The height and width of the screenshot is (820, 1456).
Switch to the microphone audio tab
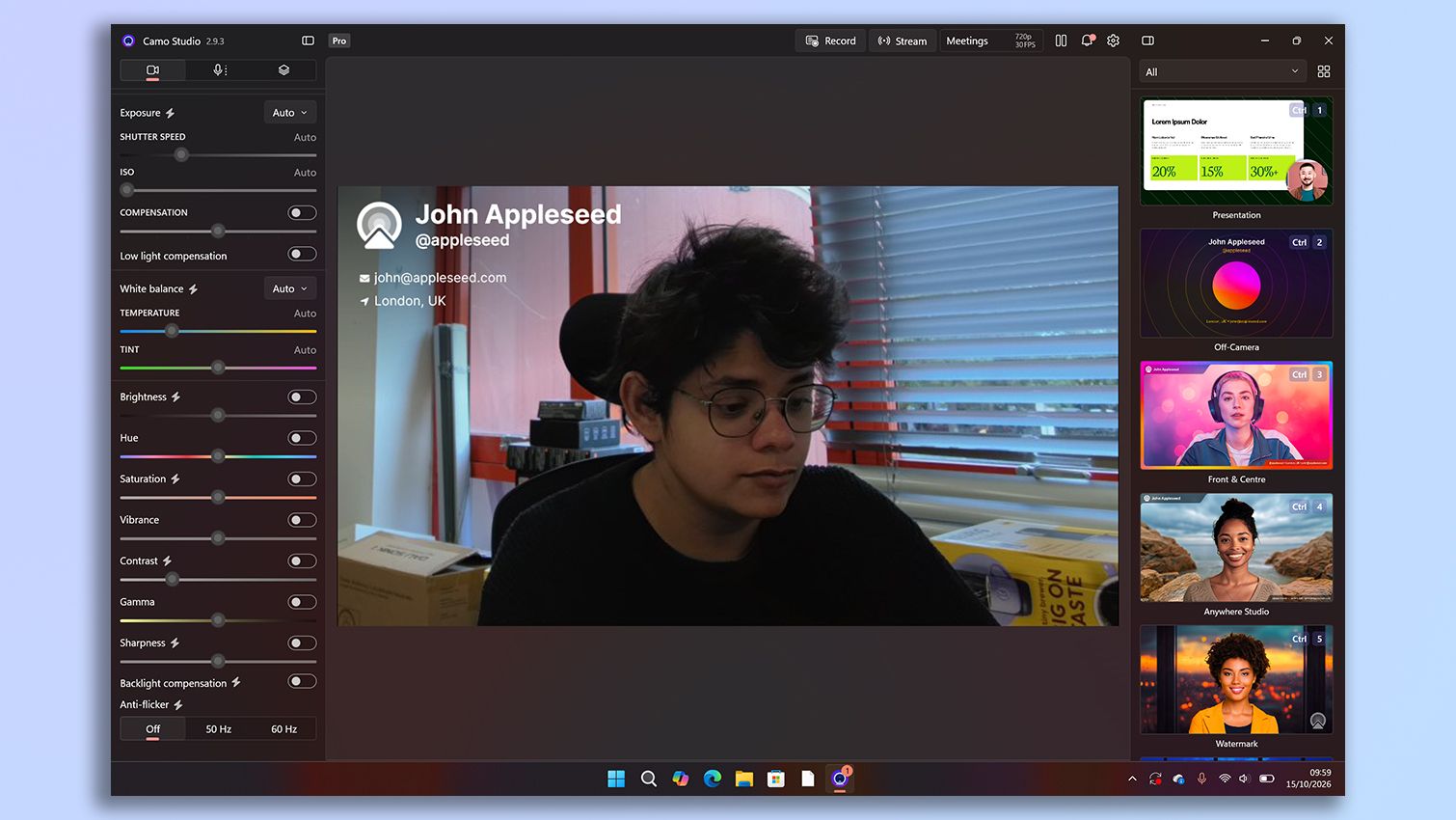[219, 70]
